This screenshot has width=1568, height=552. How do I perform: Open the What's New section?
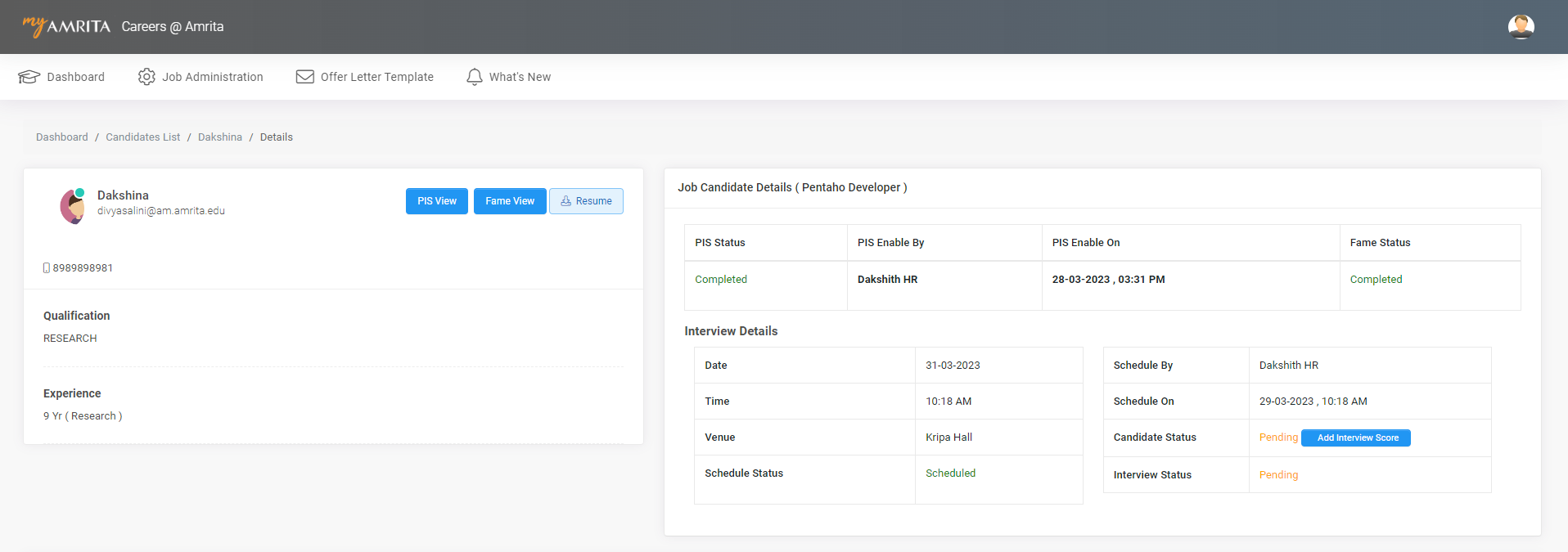pos(520,77)
